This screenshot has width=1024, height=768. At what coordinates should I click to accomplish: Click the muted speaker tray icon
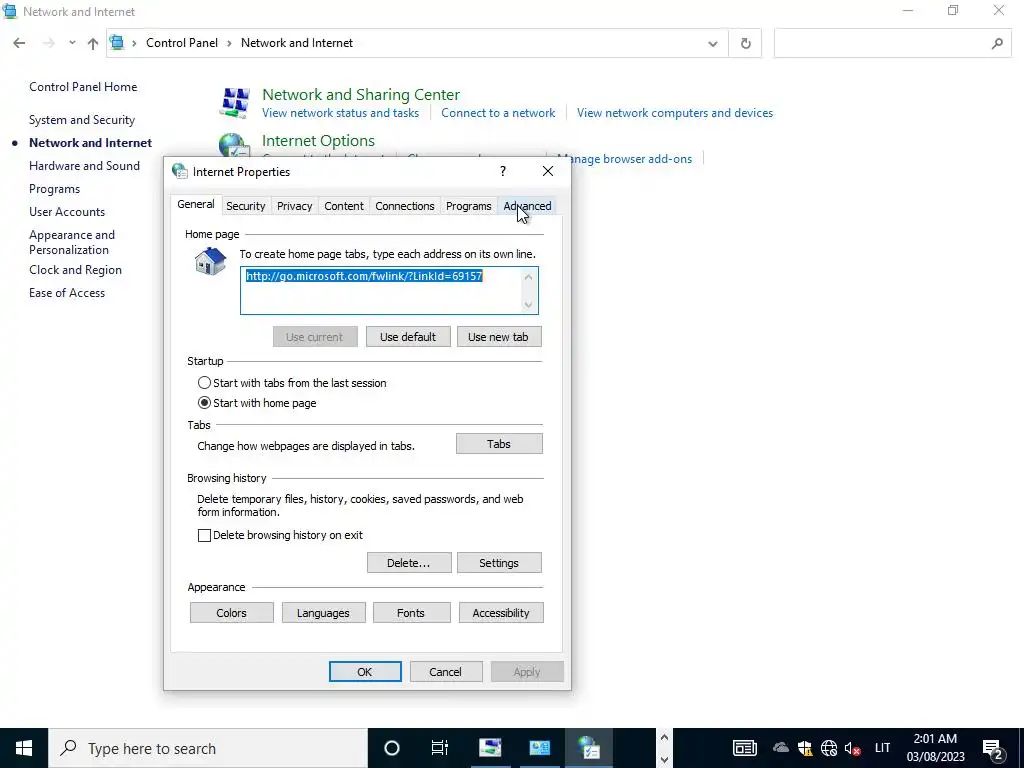[x=852, y=748]
